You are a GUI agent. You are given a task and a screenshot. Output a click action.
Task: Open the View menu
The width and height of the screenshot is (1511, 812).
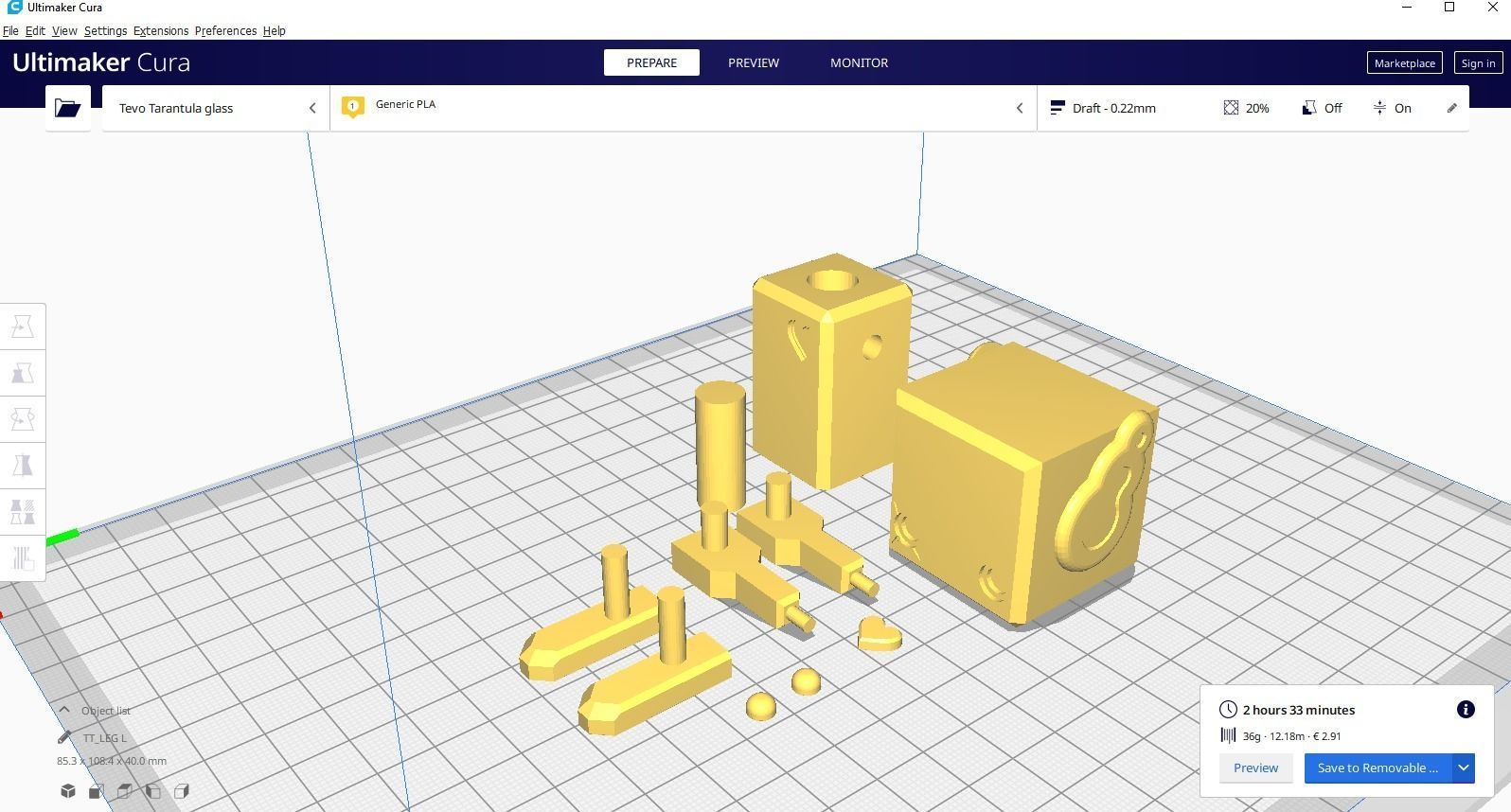coord(64,31)
